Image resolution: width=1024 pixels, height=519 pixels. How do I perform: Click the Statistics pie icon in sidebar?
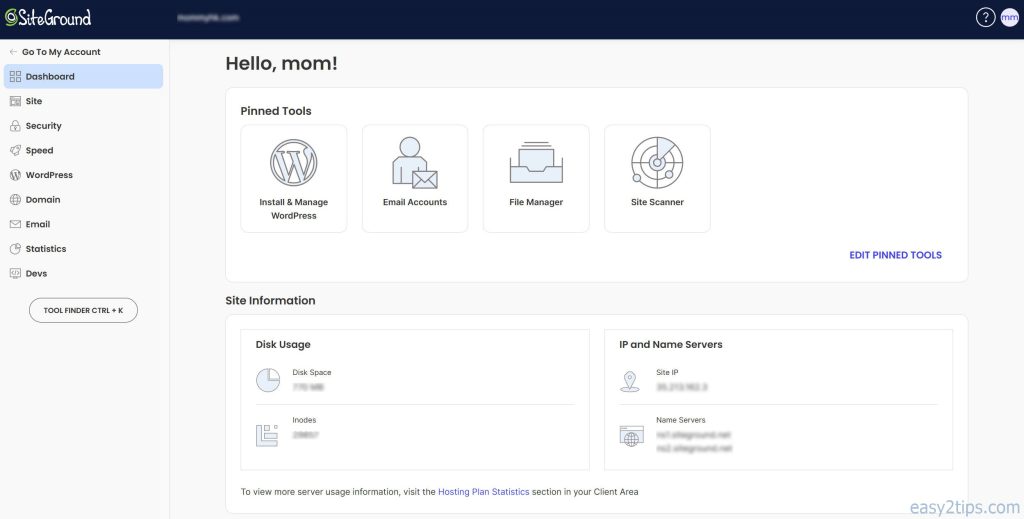15,249
